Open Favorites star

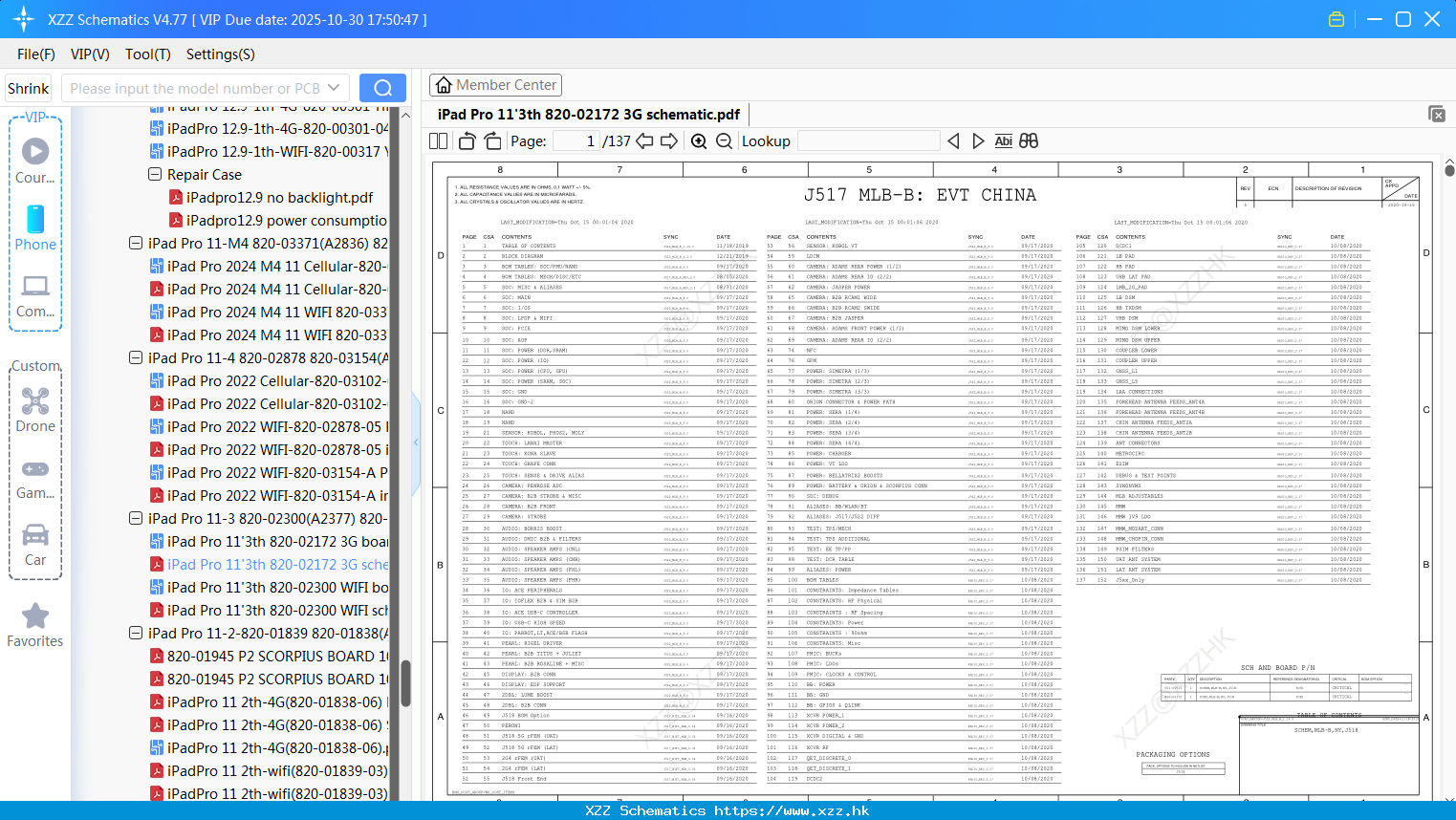coord(35,625)
